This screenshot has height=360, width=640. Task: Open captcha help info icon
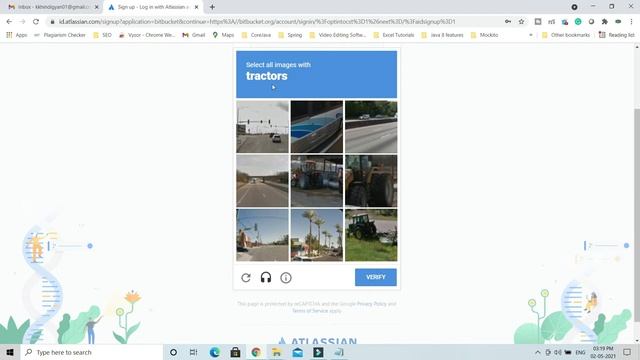point(286,278)
